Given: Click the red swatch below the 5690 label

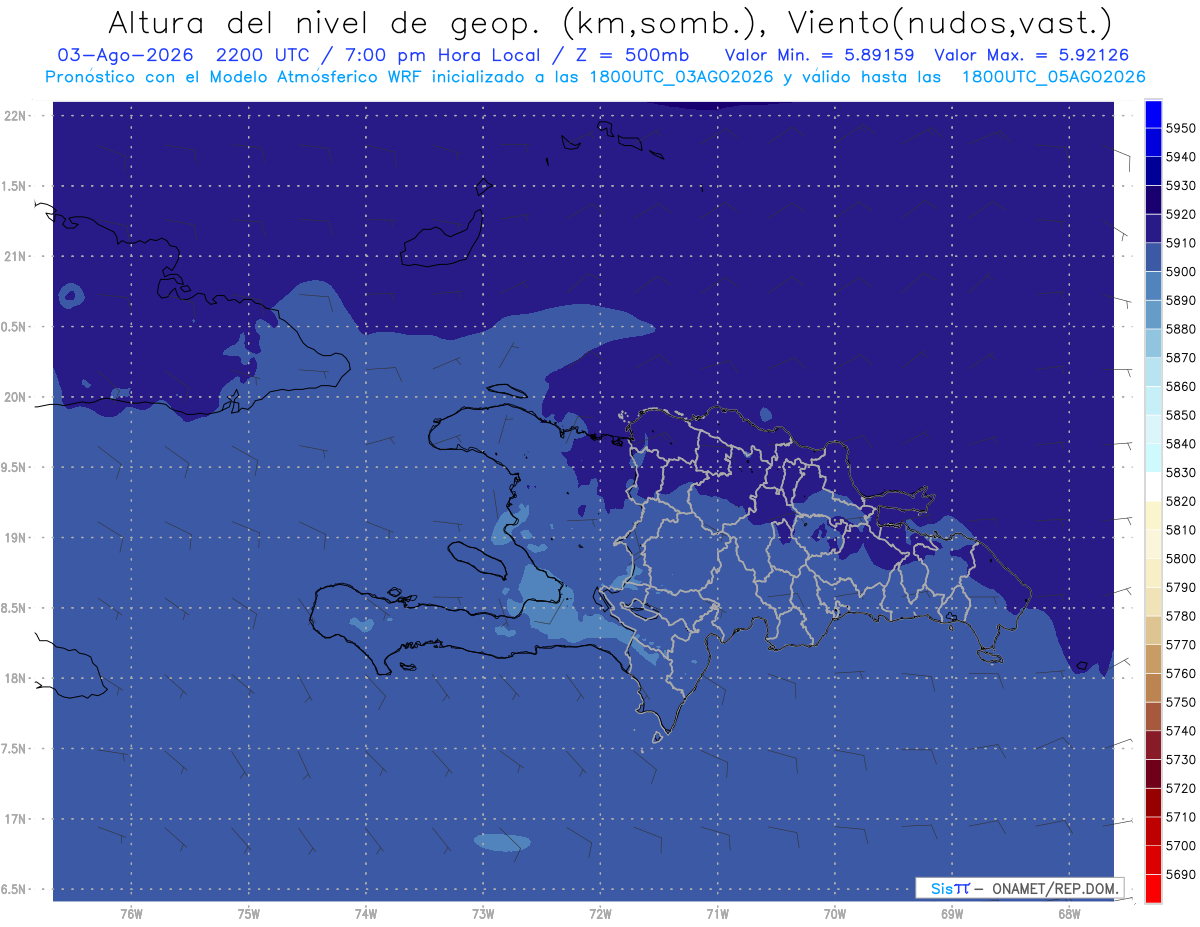Looking at the screenshot, I should coord(1153,888).
